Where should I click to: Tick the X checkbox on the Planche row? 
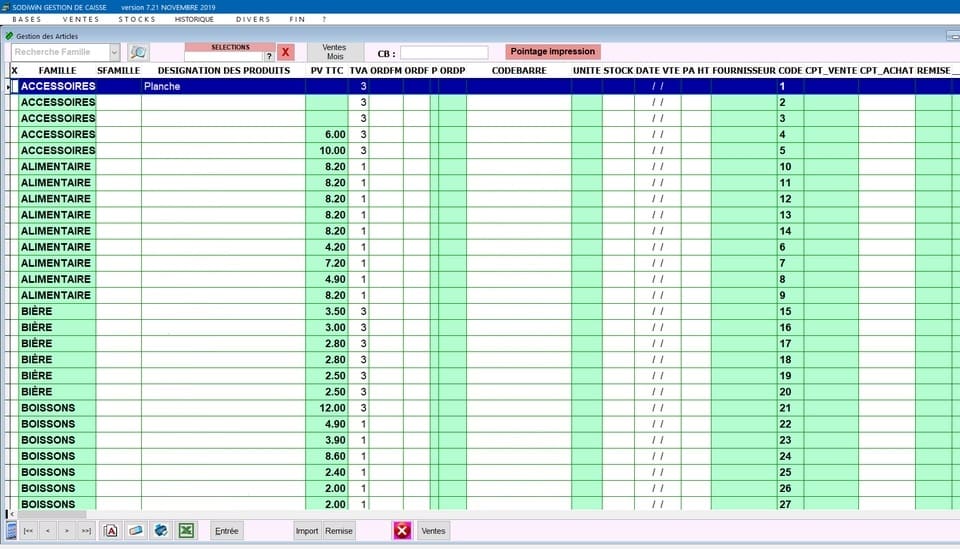15,86
